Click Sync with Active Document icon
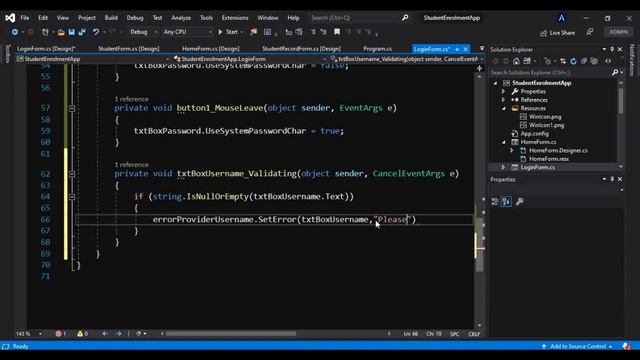 tap(563, 61)
